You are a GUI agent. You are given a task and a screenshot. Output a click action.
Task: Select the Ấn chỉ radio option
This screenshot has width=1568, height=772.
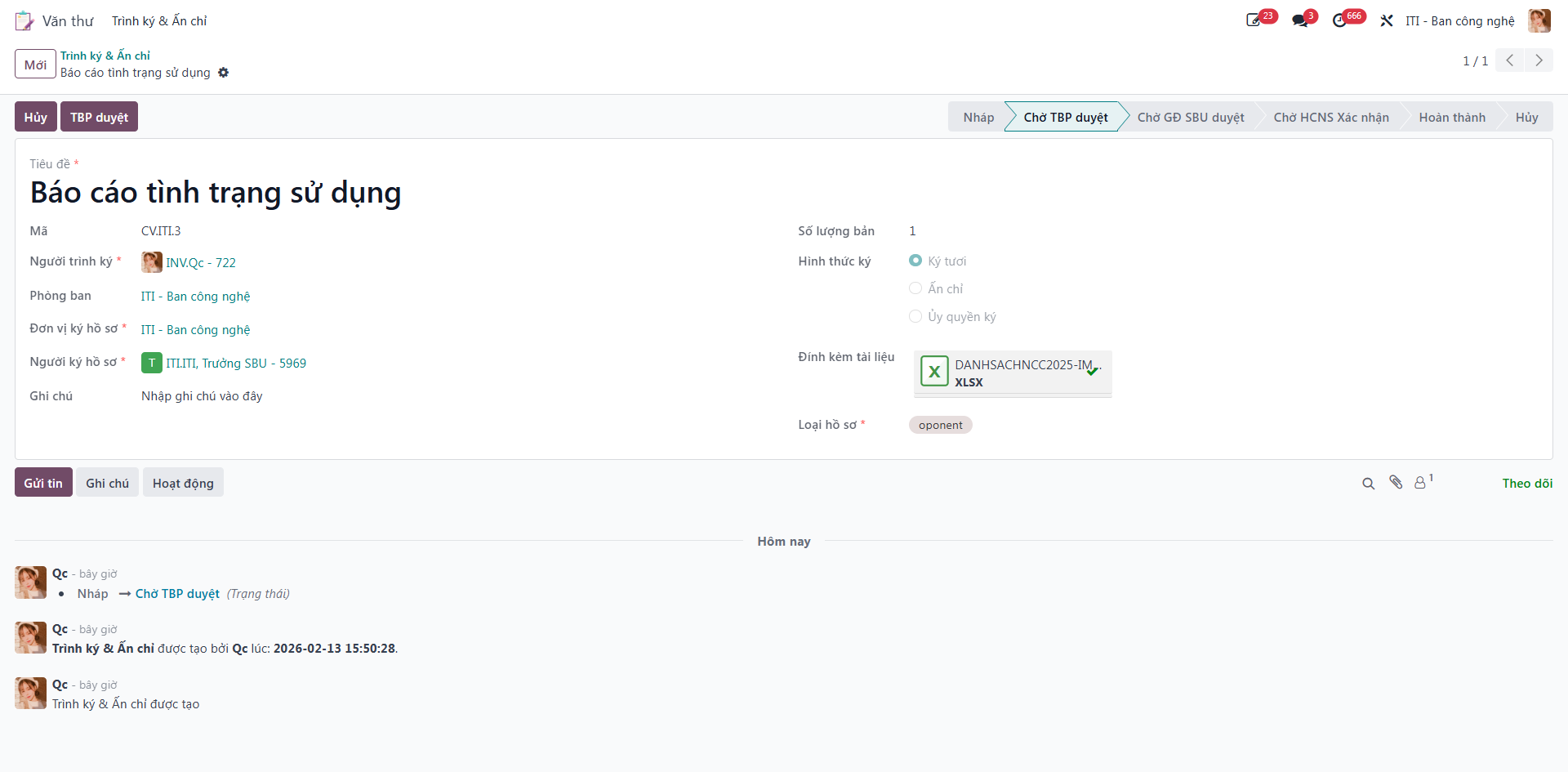pos(915,288)
